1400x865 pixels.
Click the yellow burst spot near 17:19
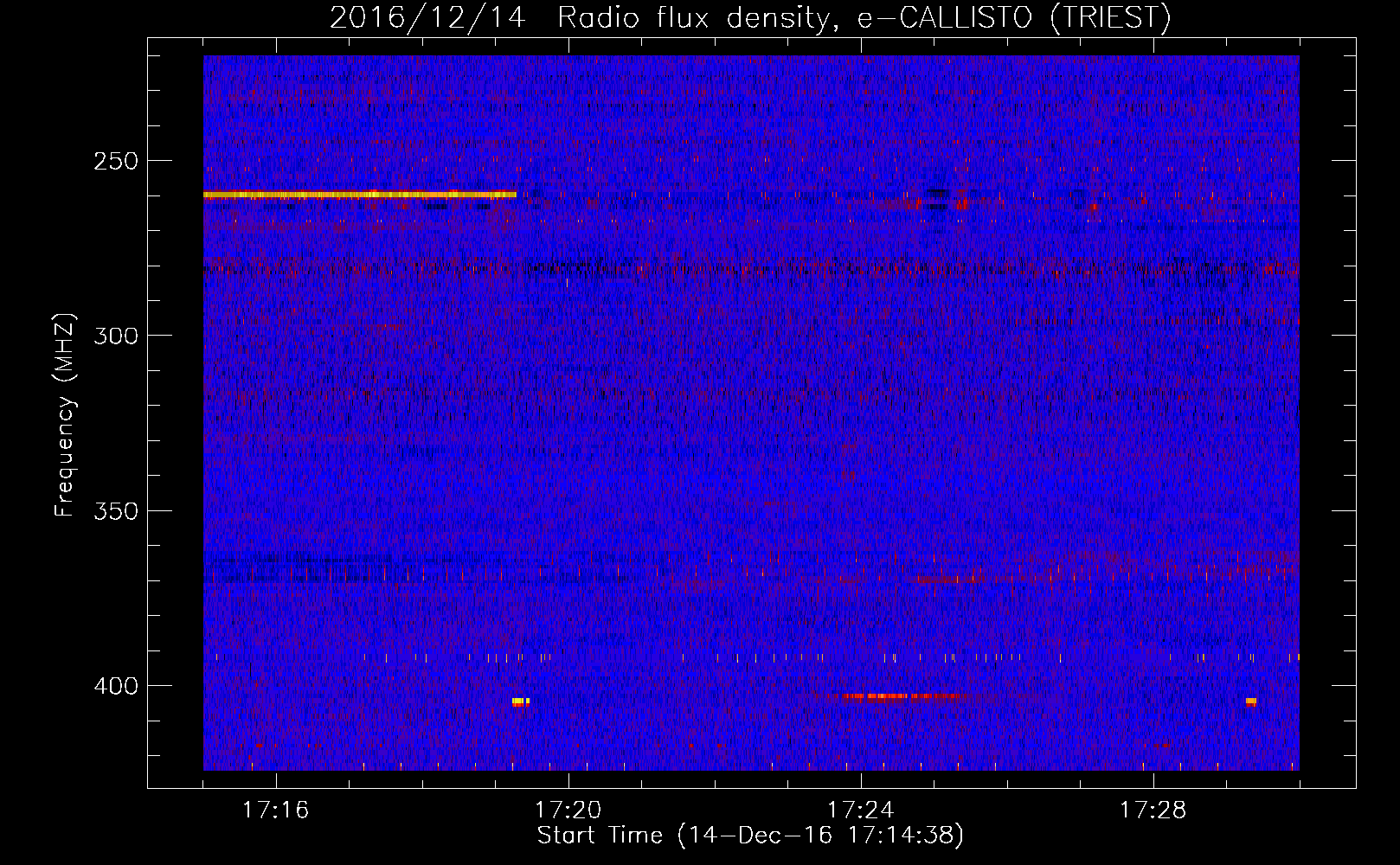[519, 701]
